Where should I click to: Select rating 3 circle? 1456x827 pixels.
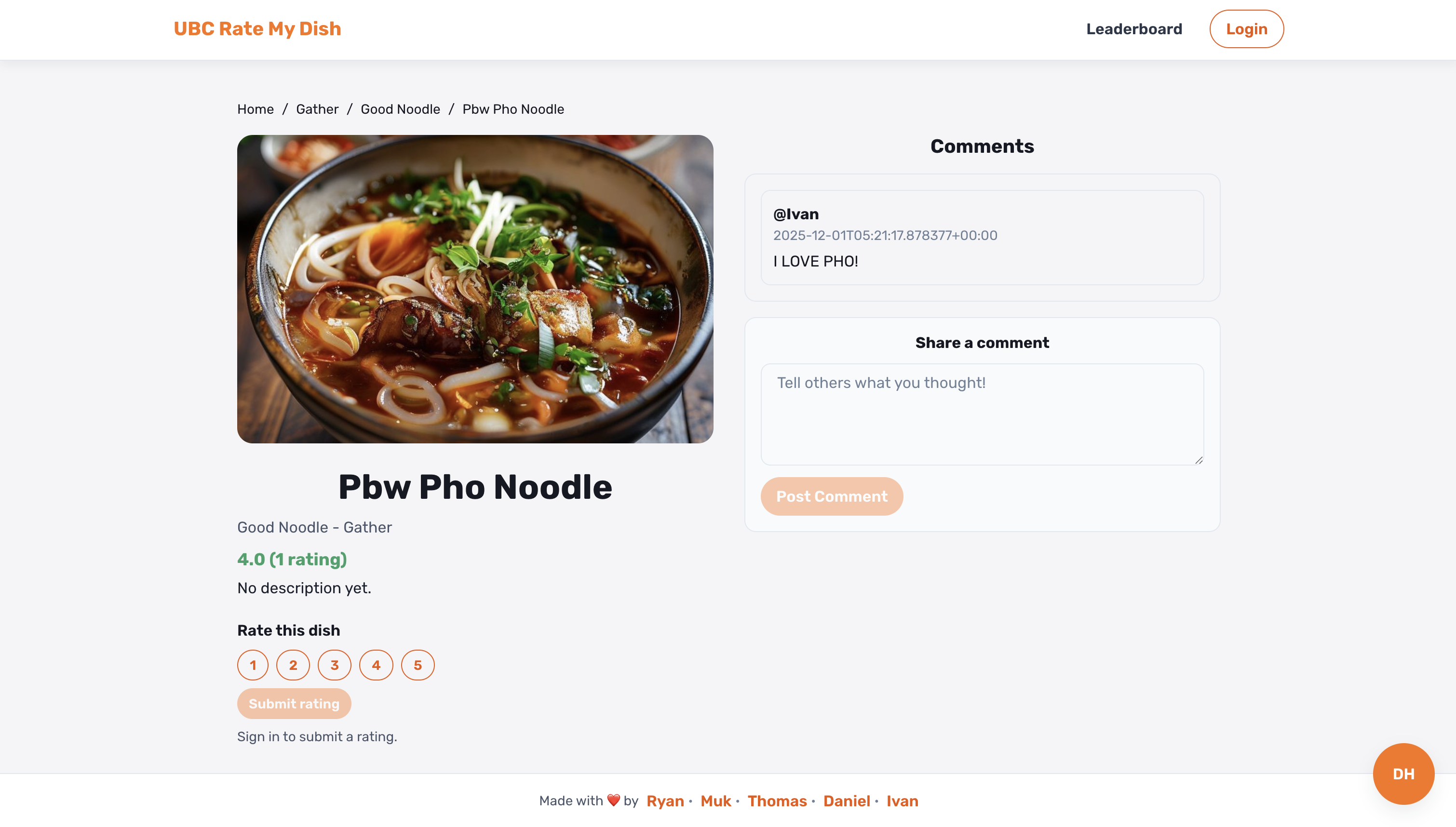pos(335,665)
